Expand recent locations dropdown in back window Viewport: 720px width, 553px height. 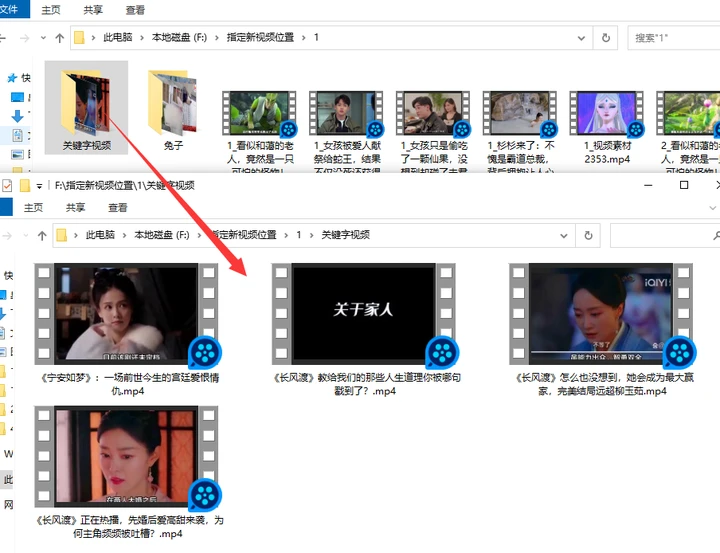point(43,38)
